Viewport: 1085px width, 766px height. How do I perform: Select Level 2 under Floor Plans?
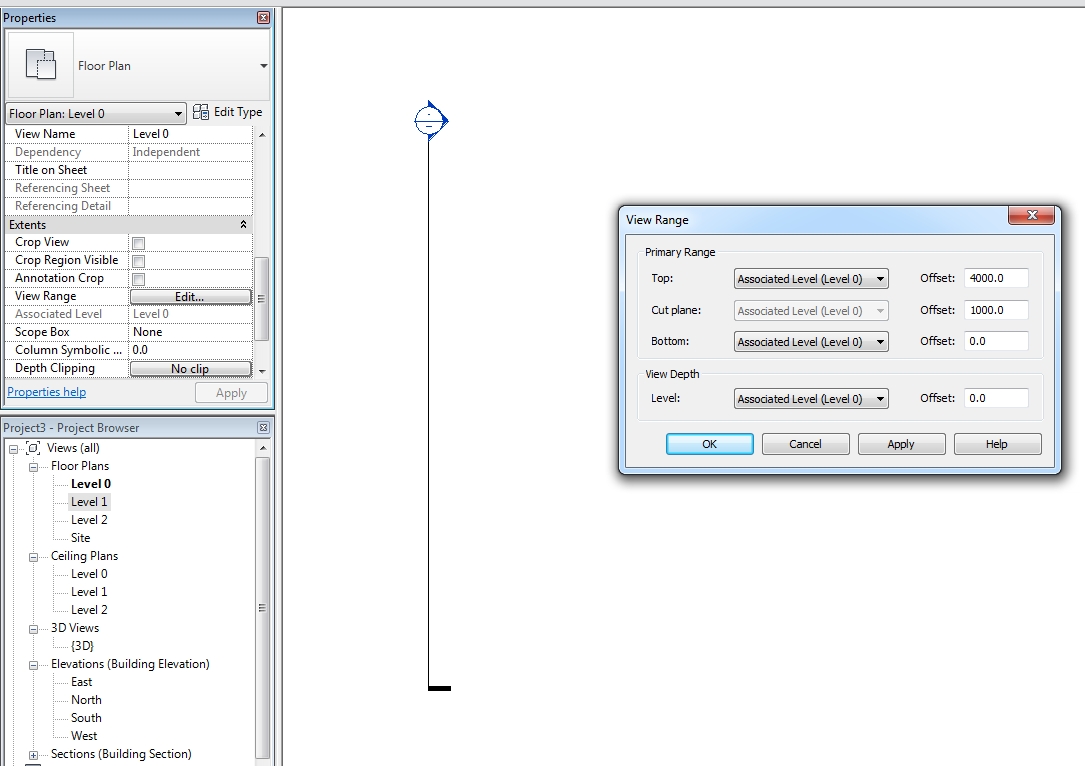[x=89, y=520]
